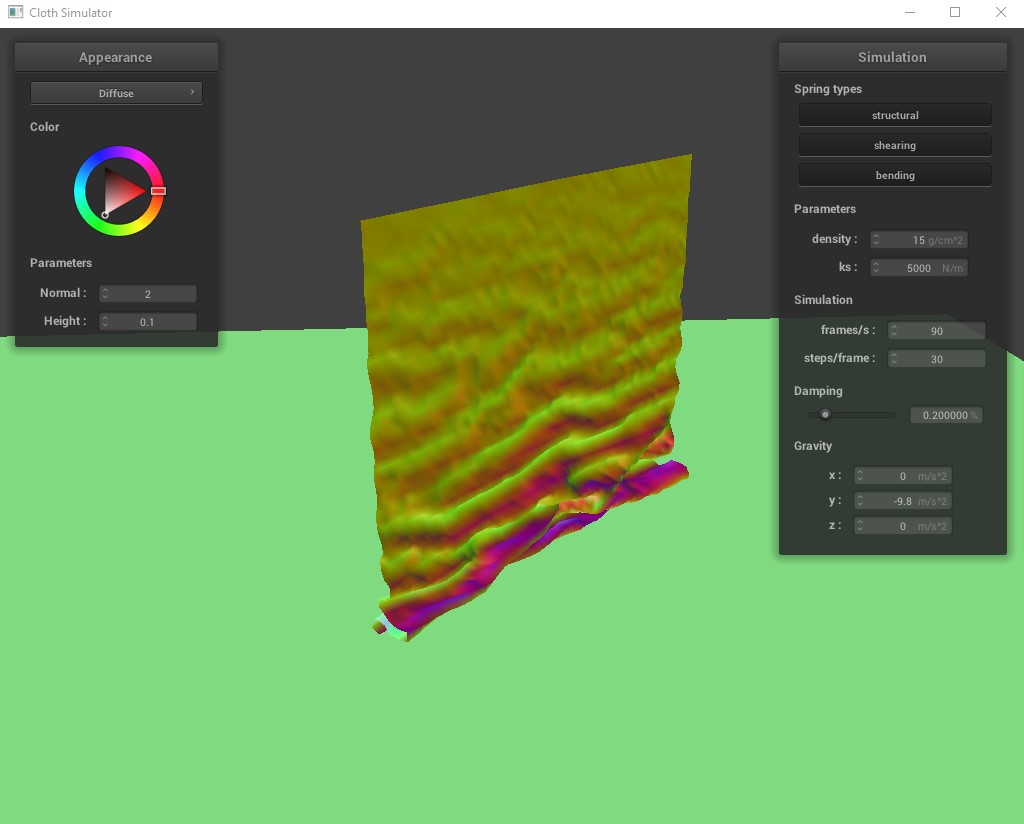
Task: Minimize the Cloth Simulator window
Action: [910, 12]
